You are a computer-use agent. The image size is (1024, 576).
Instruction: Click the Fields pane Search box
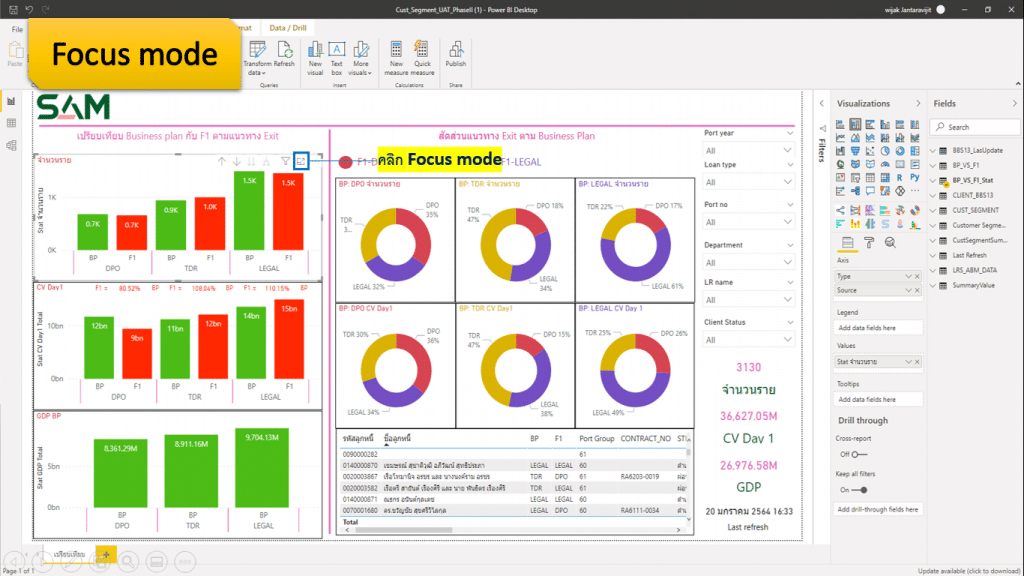tap(975, 127)
